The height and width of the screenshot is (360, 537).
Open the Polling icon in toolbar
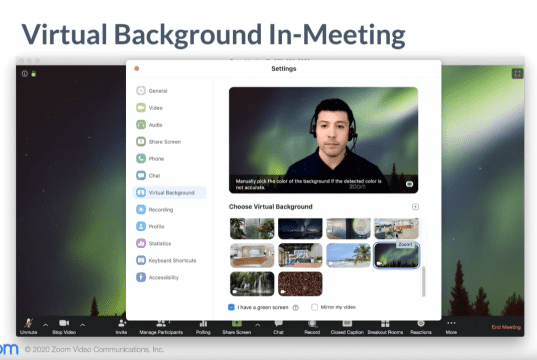203,323
